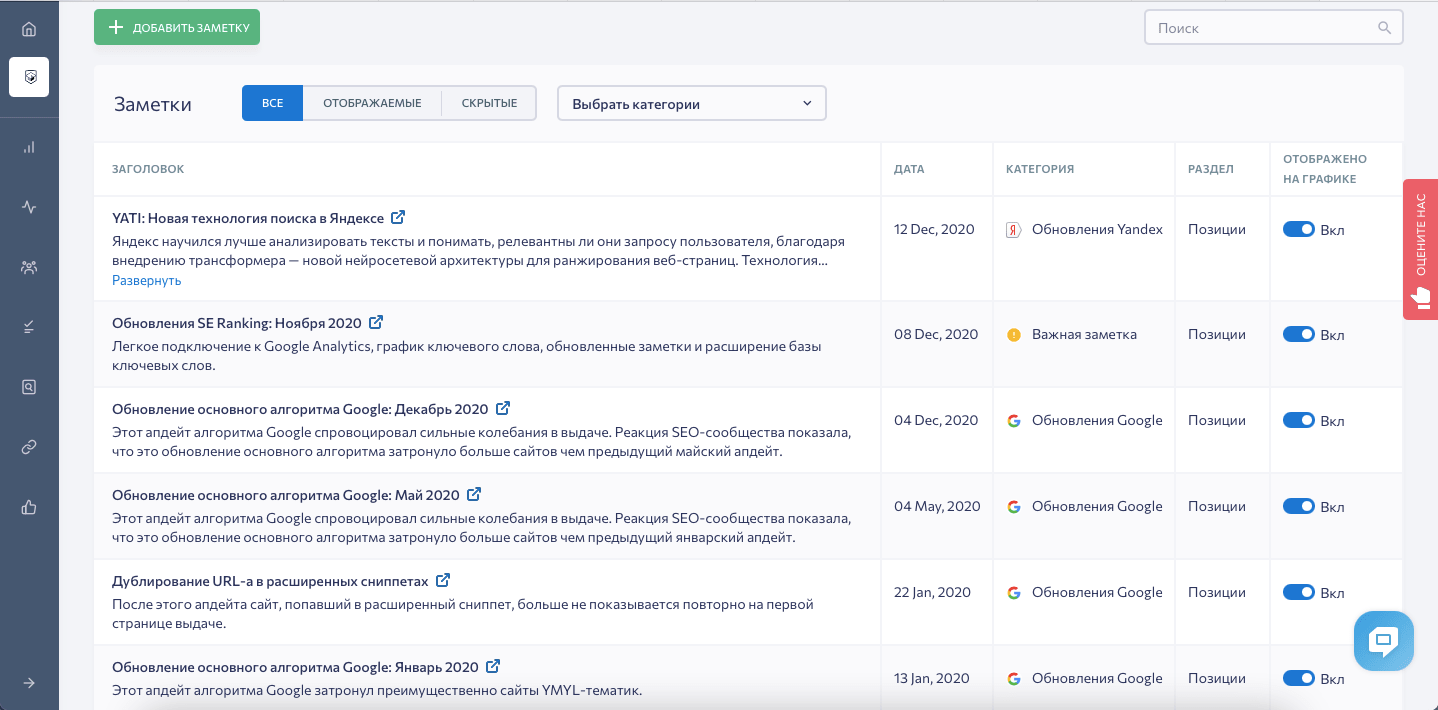
Task: Open note Дублирование URL-а в расширенных сниппетах
Action: click(270, 581)
